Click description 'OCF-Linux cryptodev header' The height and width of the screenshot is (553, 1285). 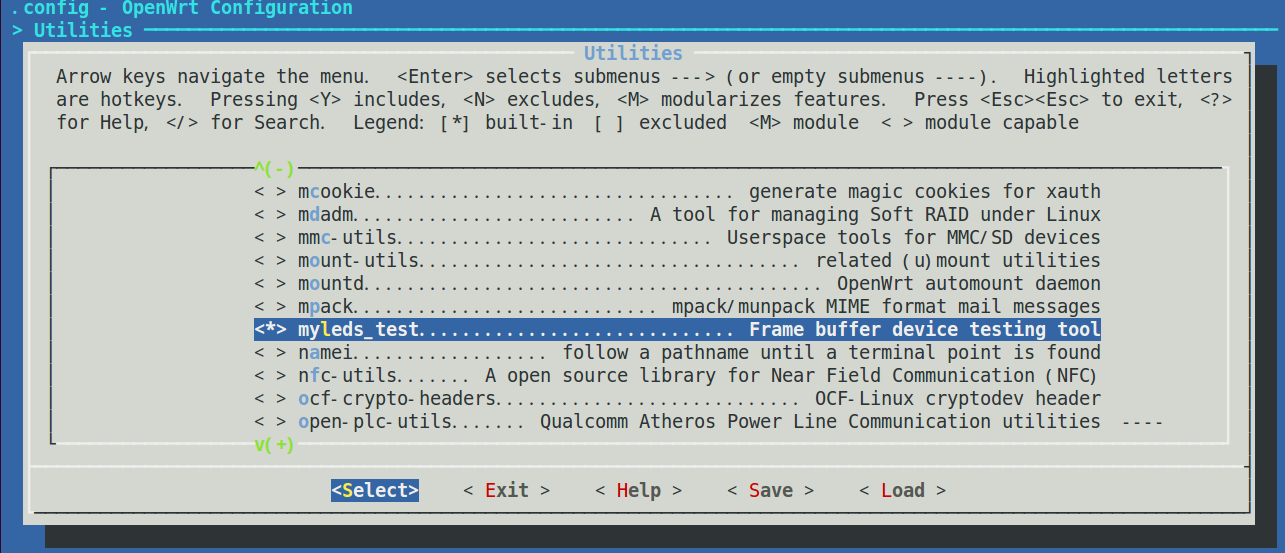tap(958, 398)
